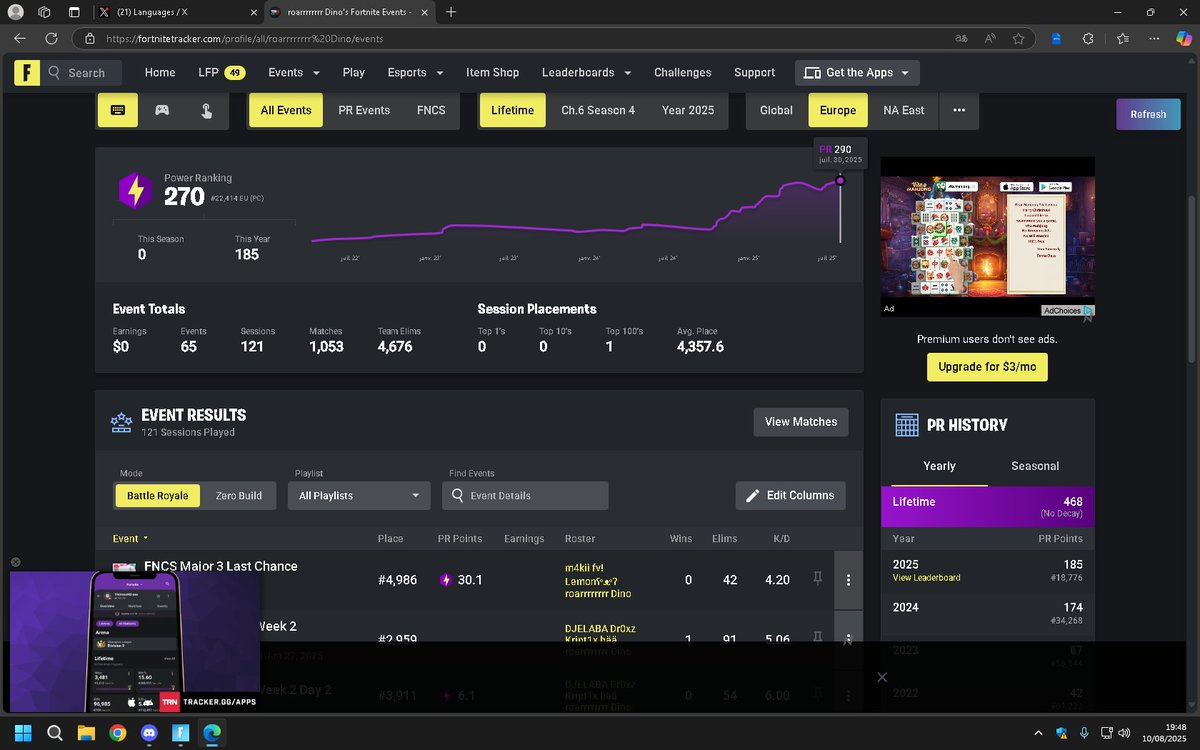Open FNCS Major 3 Last Chance event
The height and width of the screenshot is (750, 1200).
point(221,566)
